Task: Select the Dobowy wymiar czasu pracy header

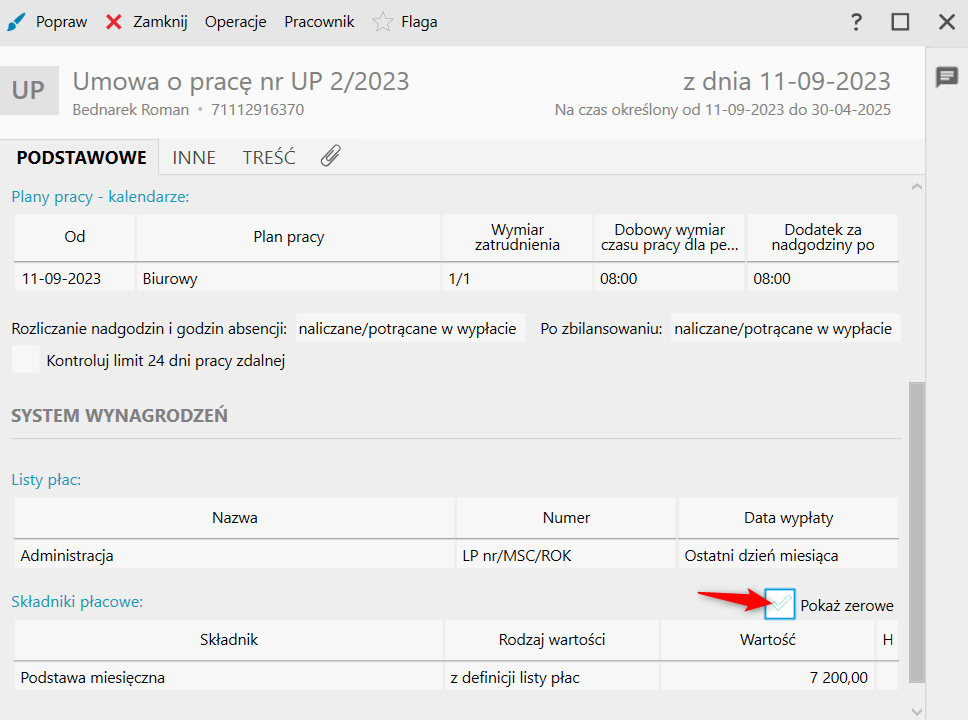Action: [x=670, y=237]
